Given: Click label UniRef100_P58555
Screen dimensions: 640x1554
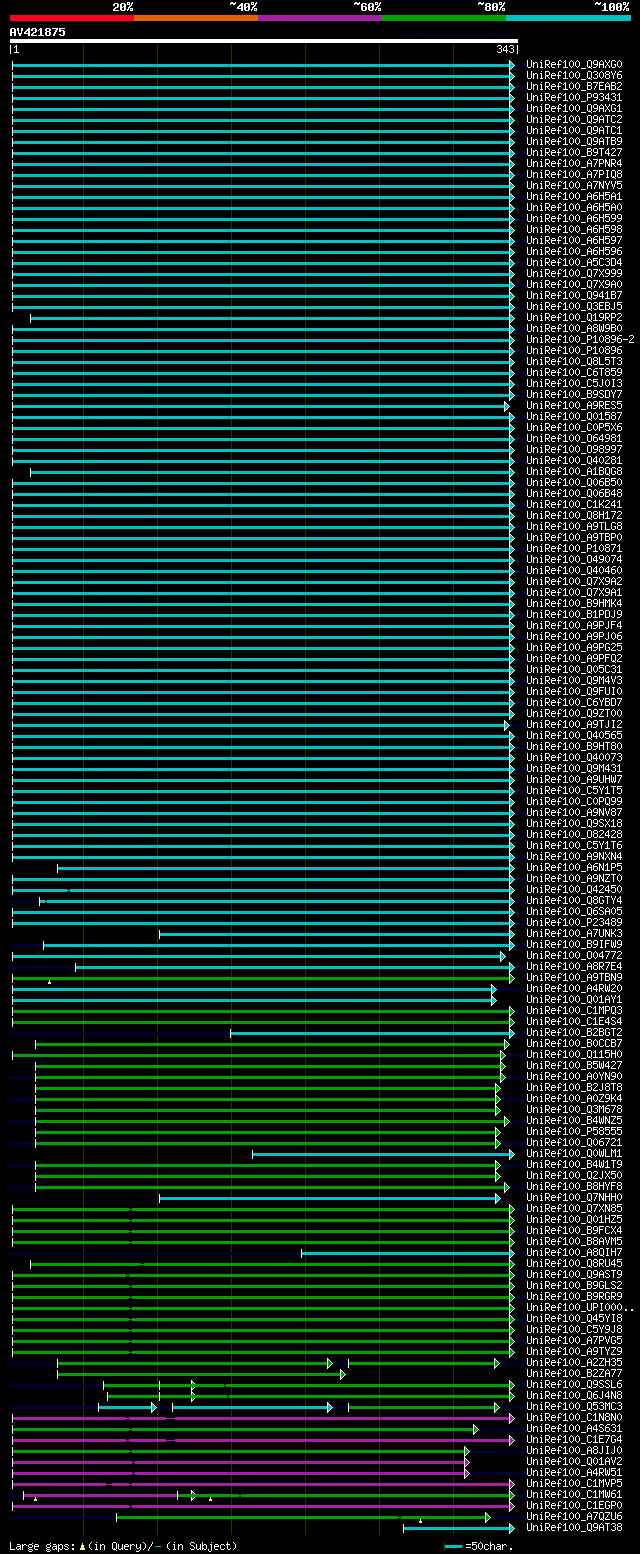Looking at the screenshot, I should pos(574,1132).
